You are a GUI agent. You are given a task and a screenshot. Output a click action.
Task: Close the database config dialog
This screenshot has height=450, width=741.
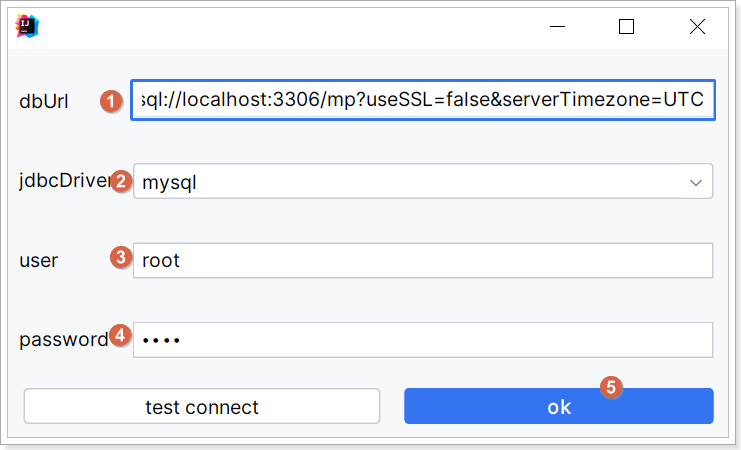698,26
